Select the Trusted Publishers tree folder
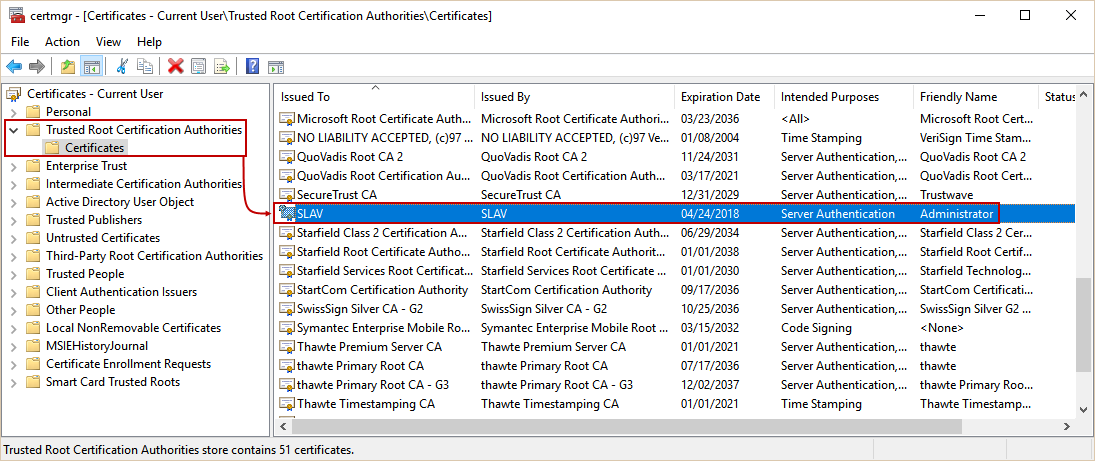 coord(93,220)
